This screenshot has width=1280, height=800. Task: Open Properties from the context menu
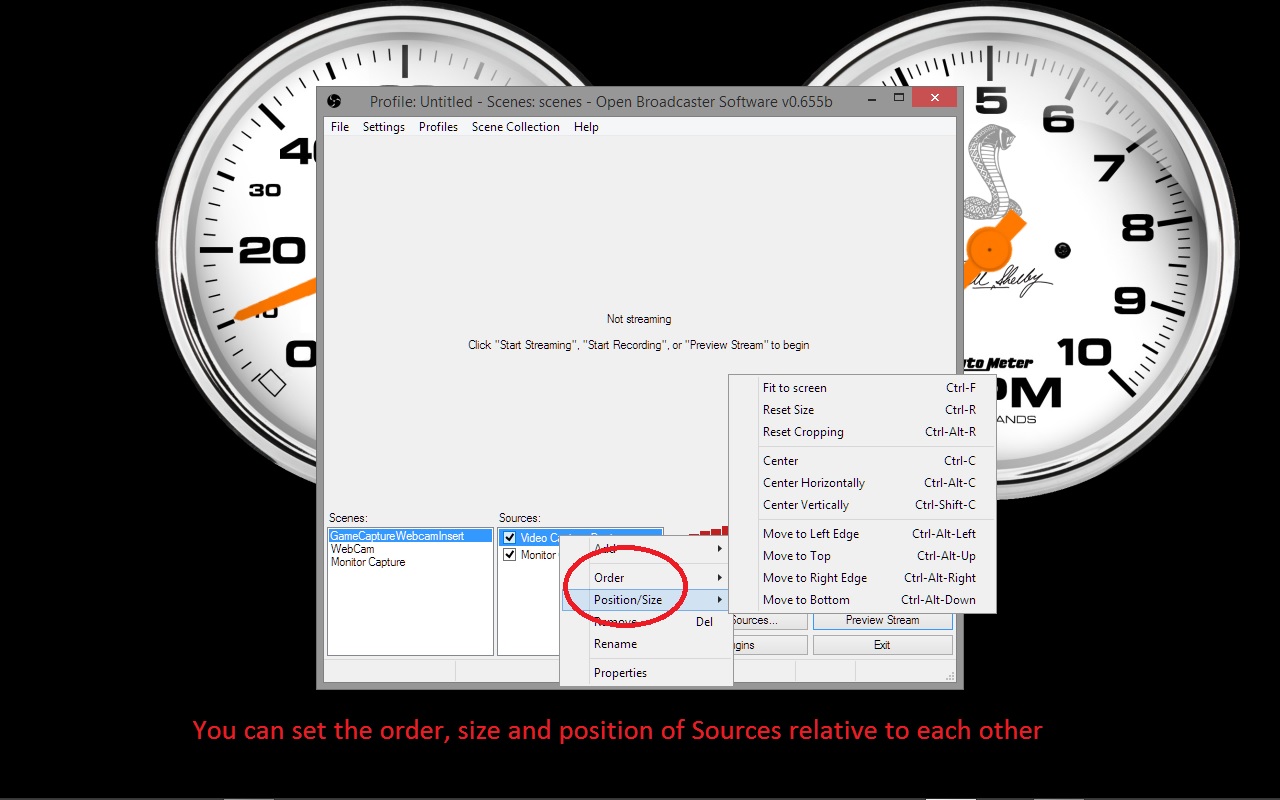pyautogui.click(x=646, y=673)
